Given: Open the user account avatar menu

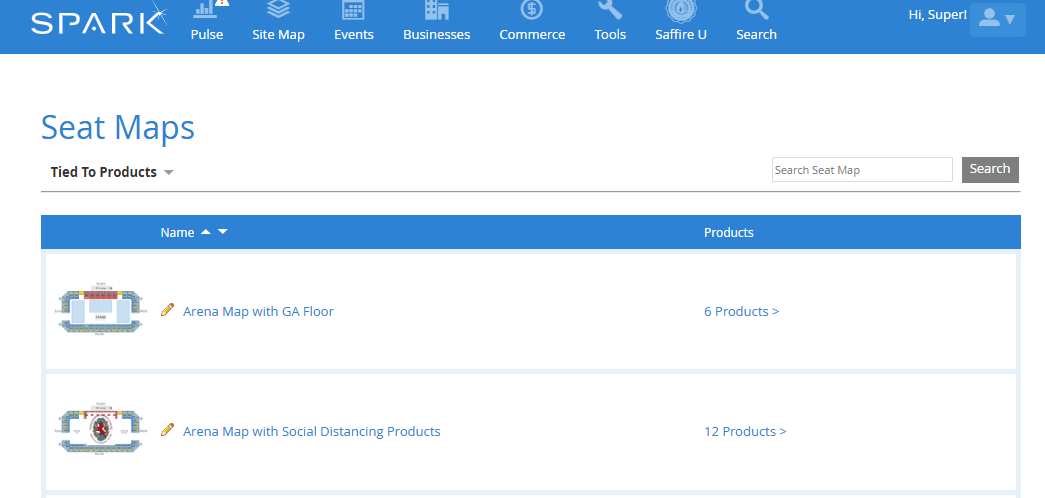Looking at the screenshot, I should (998, 19).
